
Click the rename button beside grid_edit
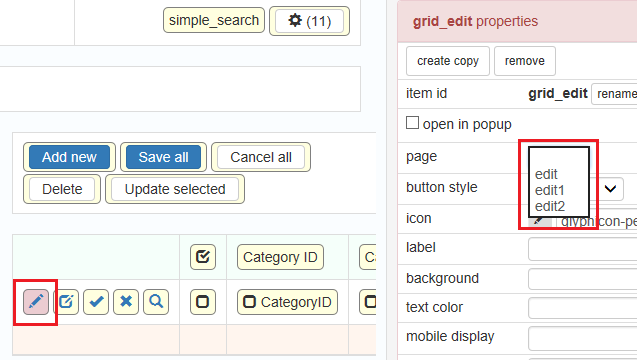click(x=614, y=94)
